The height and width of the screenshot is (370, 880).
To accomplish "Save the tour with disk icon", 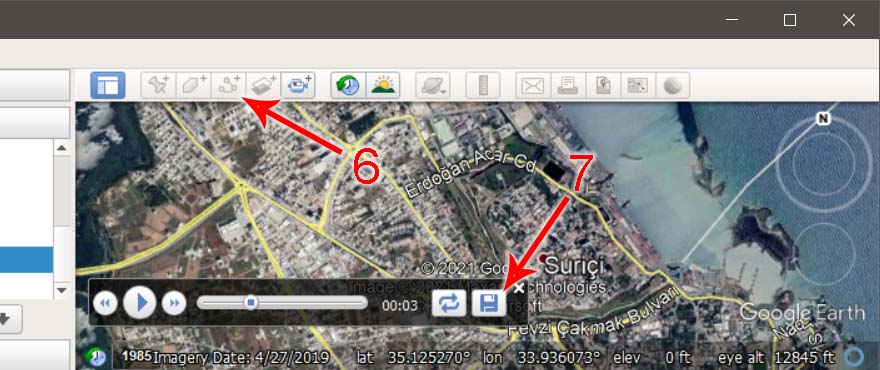I will [489, 303].
